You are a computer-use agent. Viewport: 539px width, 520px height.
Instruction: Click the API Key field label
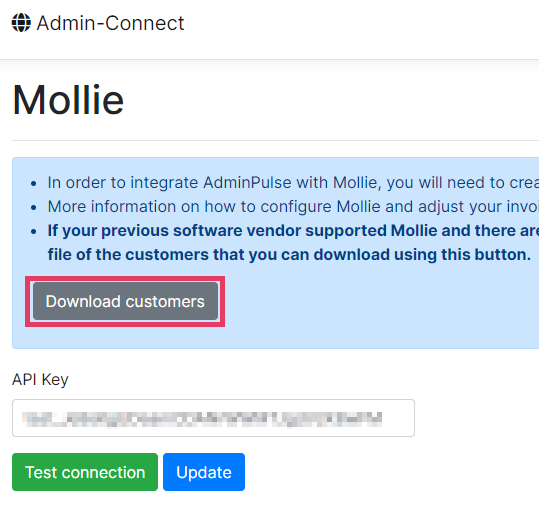tap(40, 380)
